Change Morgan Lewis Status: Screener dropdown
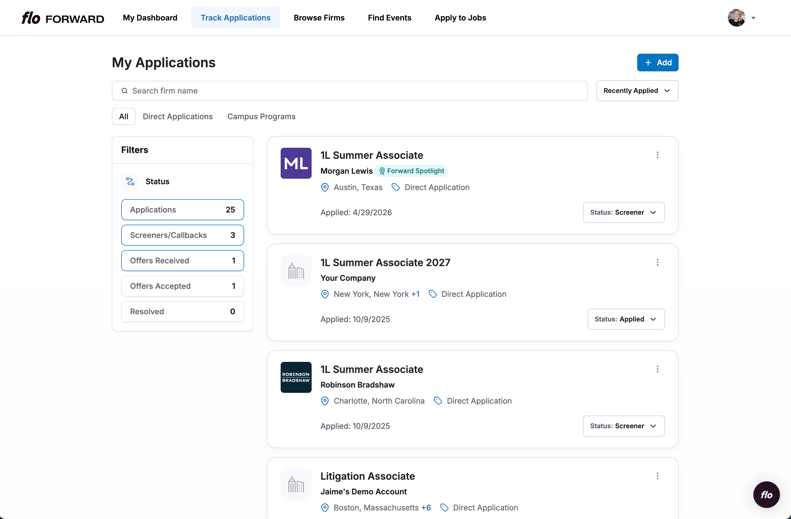This screenshot has width=791, height=519. [624, 212]
